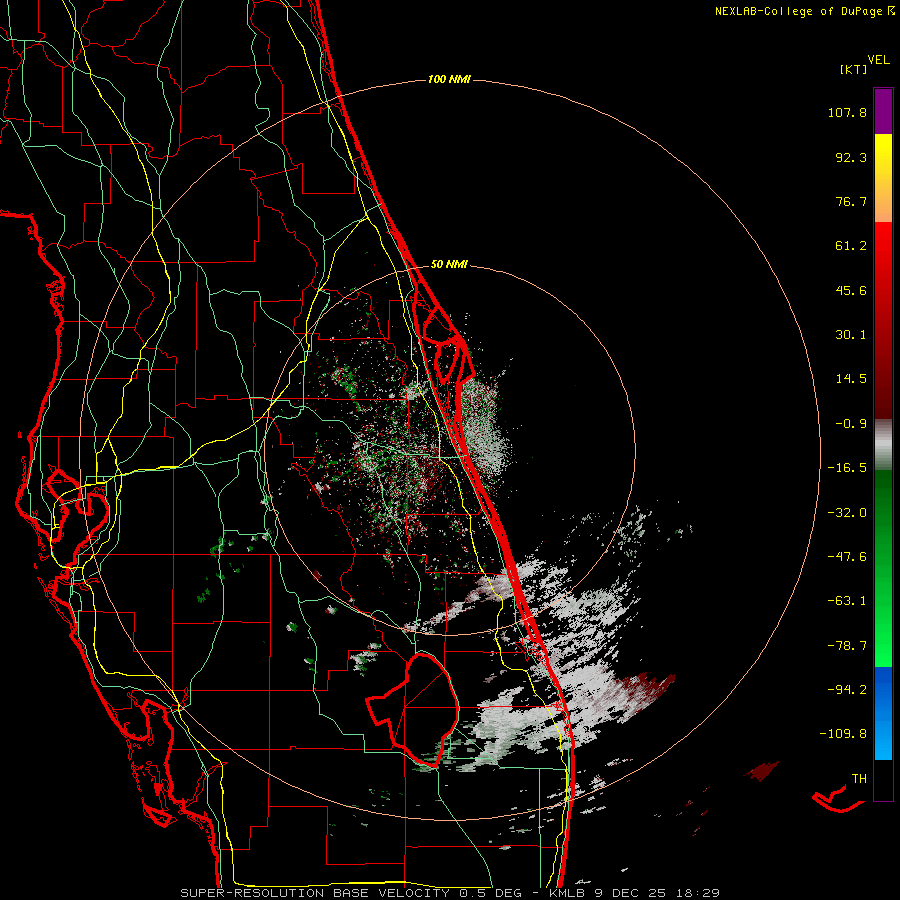Select the 92.3 legend value
900x900 pixels.
click(x=851, y=157)
